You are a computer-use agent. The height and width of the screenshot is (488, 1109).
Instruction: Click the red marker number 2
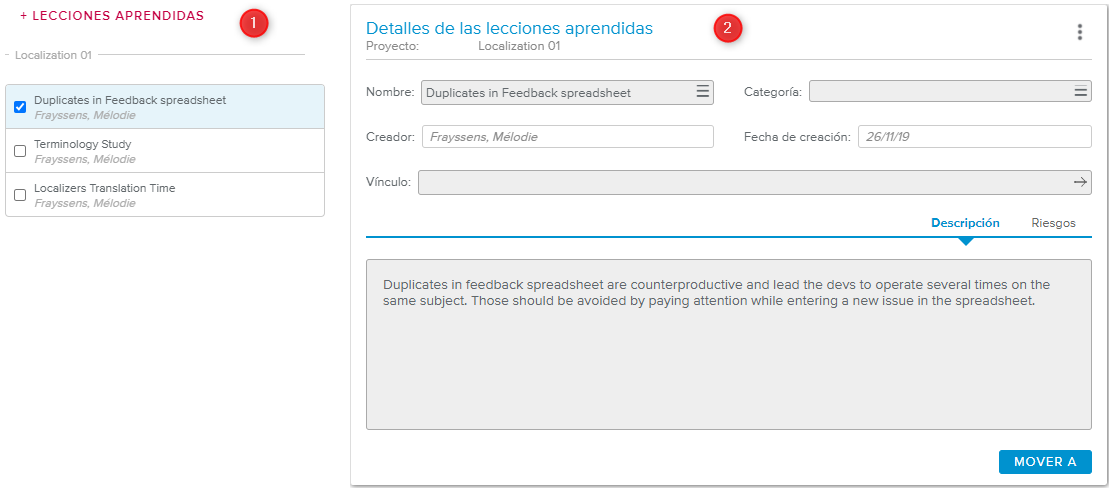tap(727, 29)
